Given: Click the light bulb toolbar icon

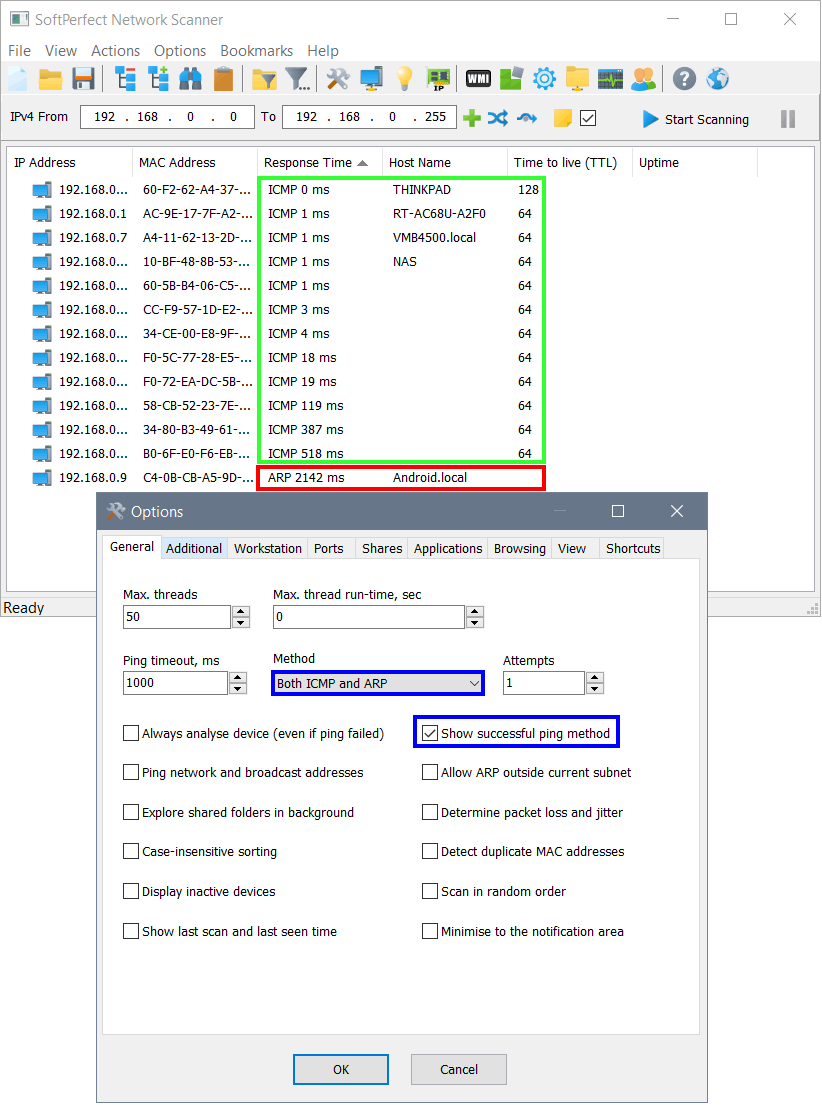Looking at the screenshot, I should tap(405, 79).
